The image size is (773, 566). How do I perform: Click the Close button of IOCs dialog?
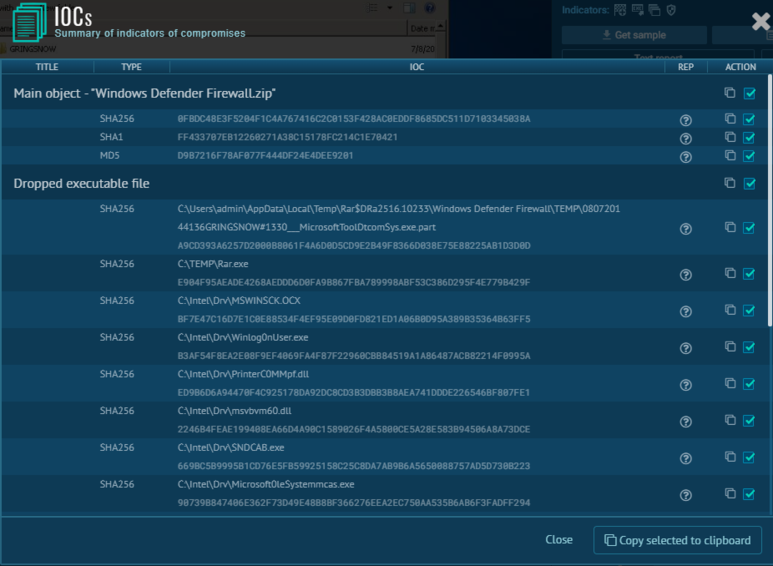(x=559, y=540)
